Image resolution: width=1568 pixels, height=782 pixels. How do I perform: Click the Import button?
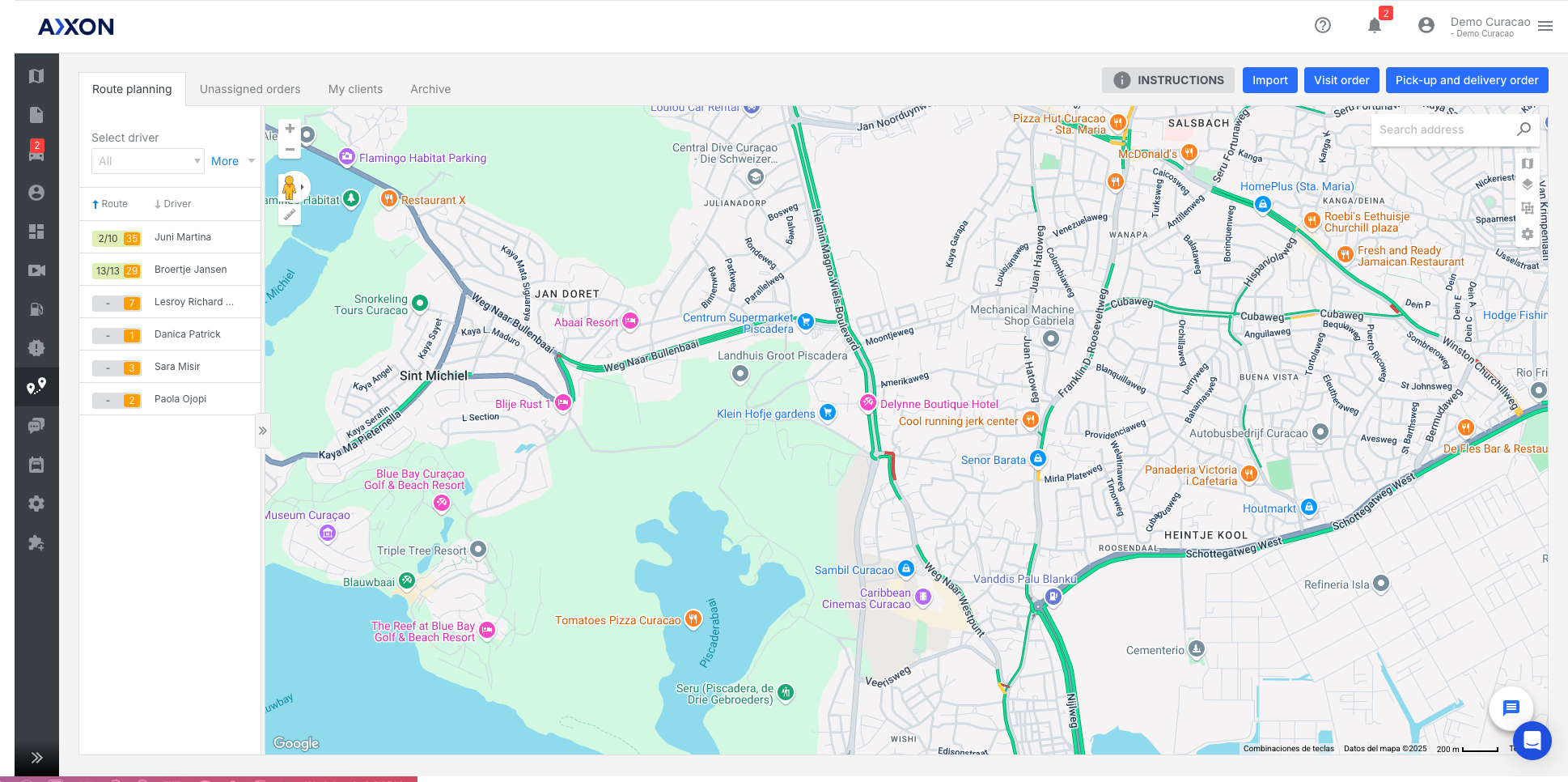(1269, 80)
